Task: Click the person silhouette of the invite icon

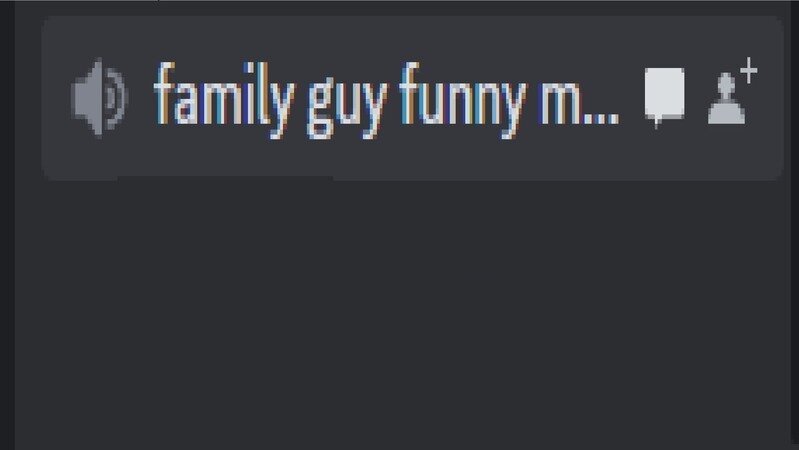Action: click(726, 98)
